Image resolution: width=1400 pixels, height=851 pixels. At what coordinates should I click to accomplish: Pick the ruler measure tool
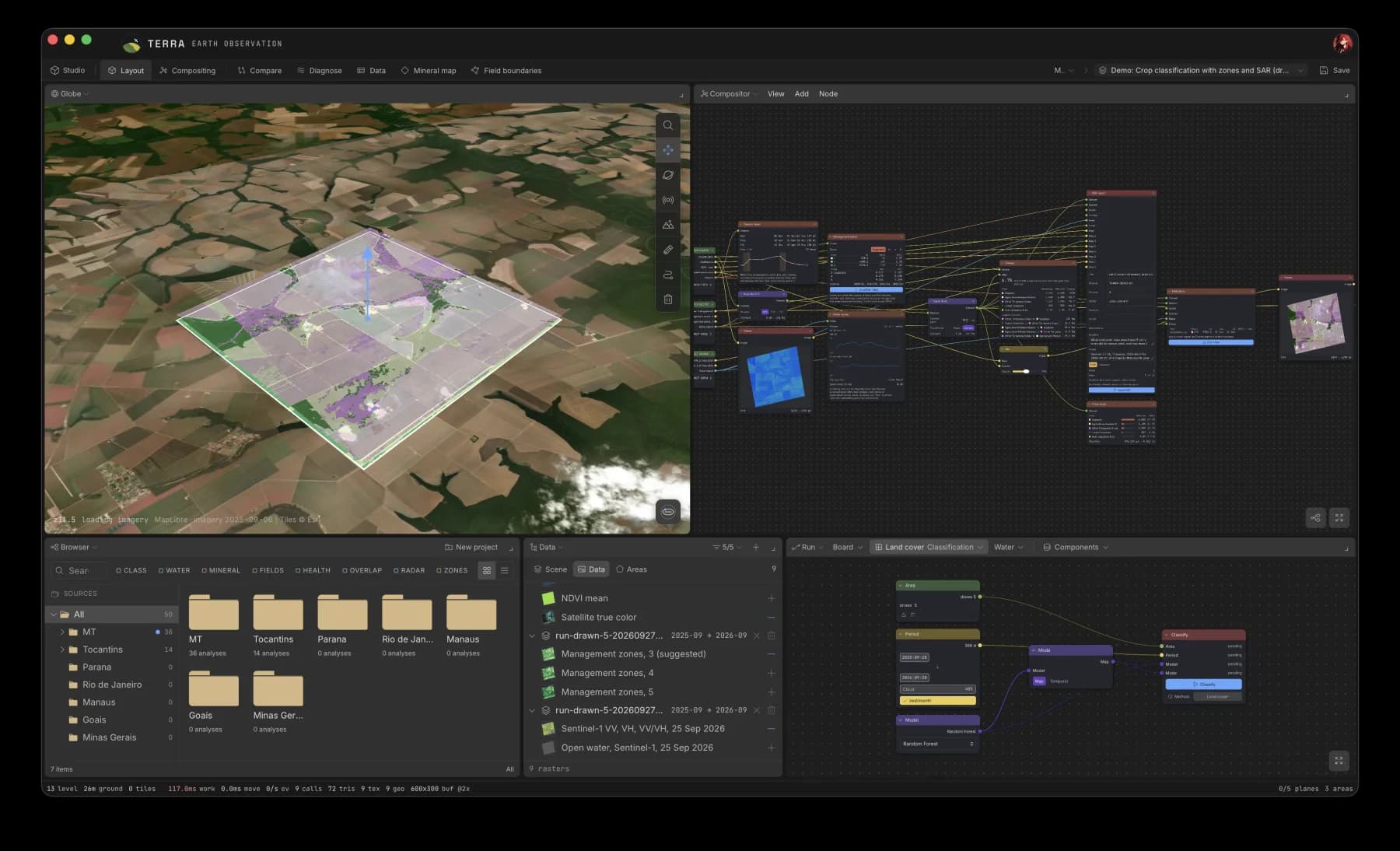point(668,250)
